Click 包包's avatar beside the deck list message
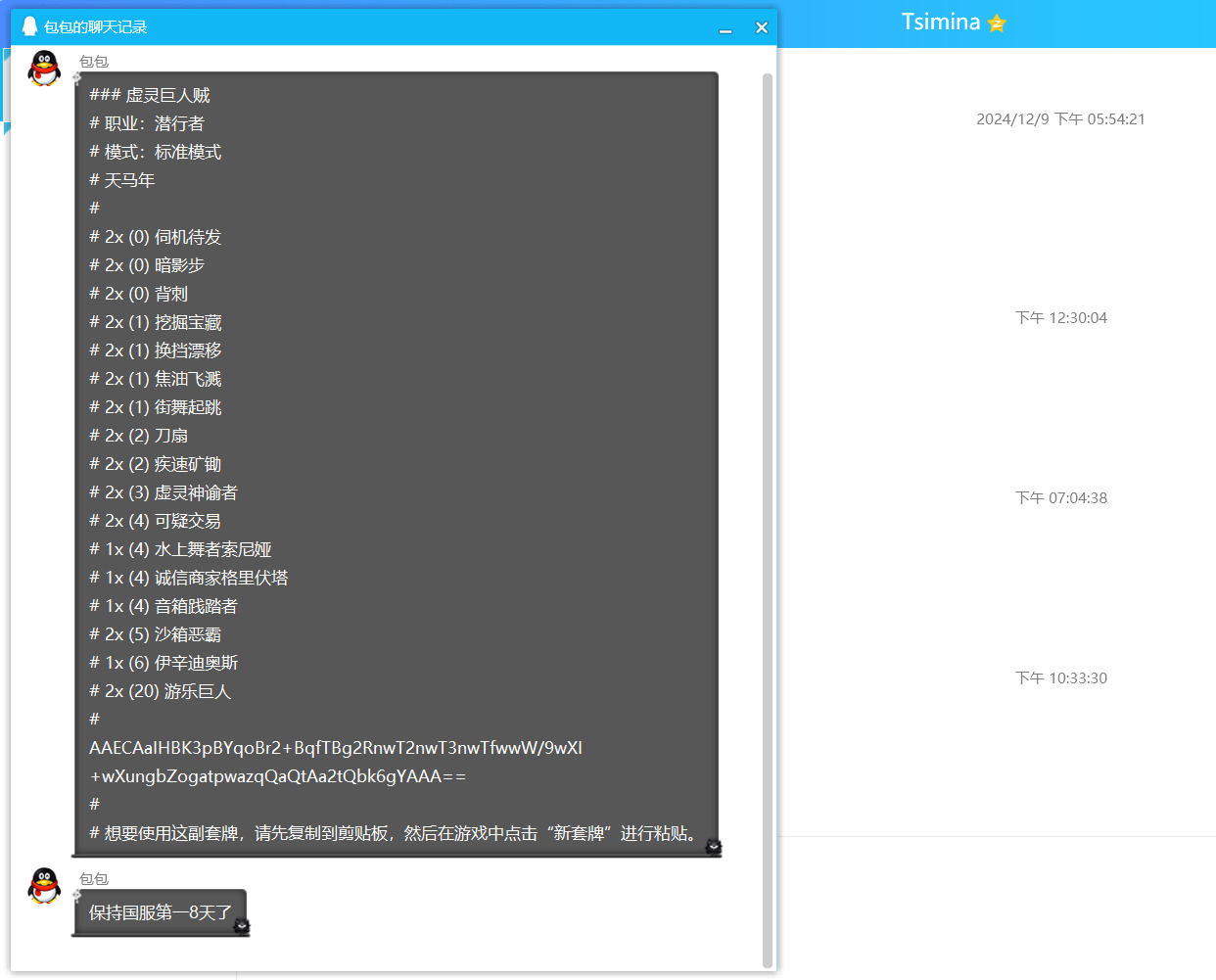This screenshot has height=980, width=1216. 44,69
